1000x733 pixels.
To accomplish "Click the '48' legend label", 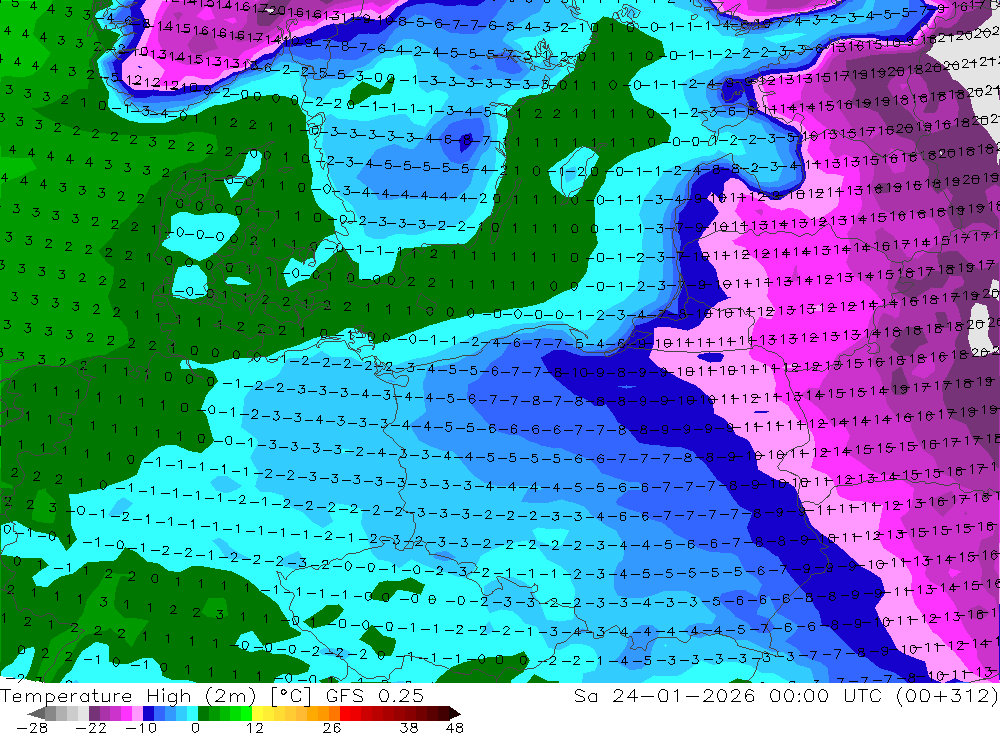I will tap(455, 727).
